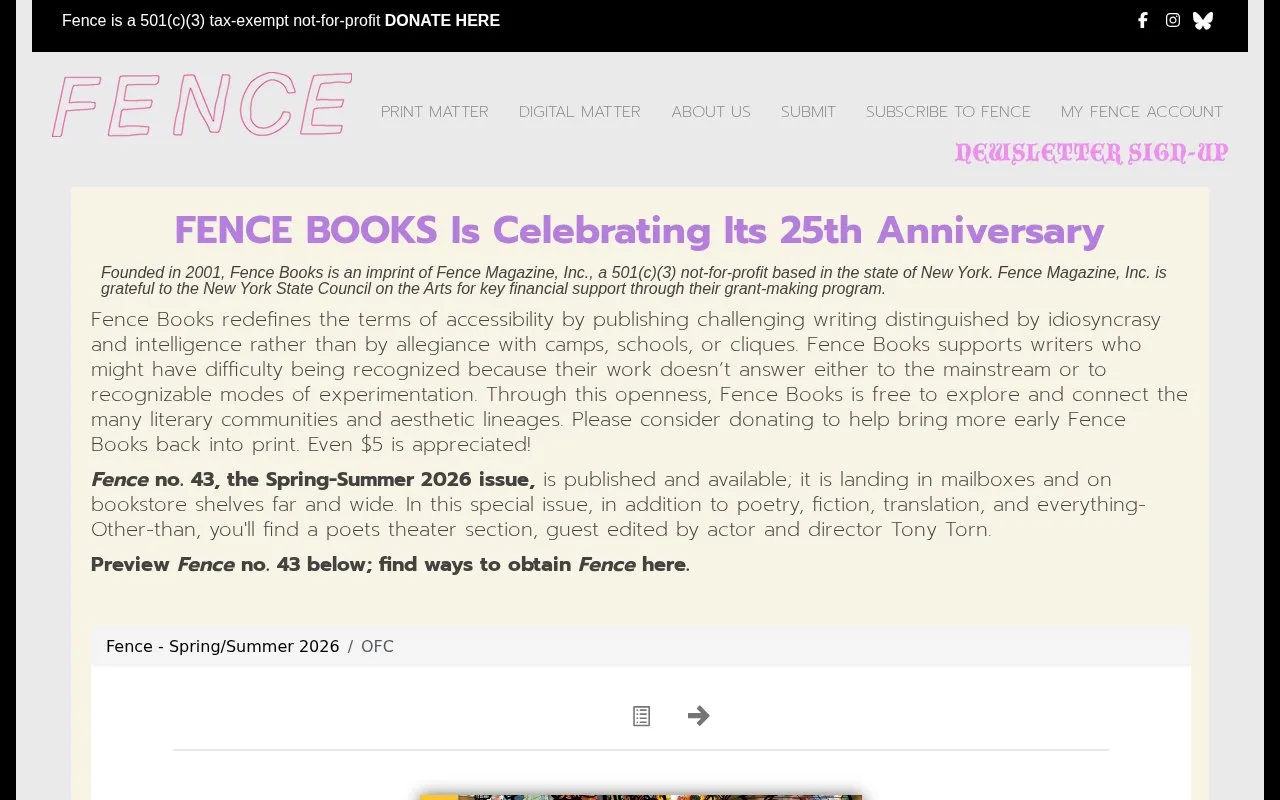Screen dimensions: 1280x800
Task: Click 'Fence no. 43, the Spring-Summer 2026 issue' text
Action: click(313, 480)
